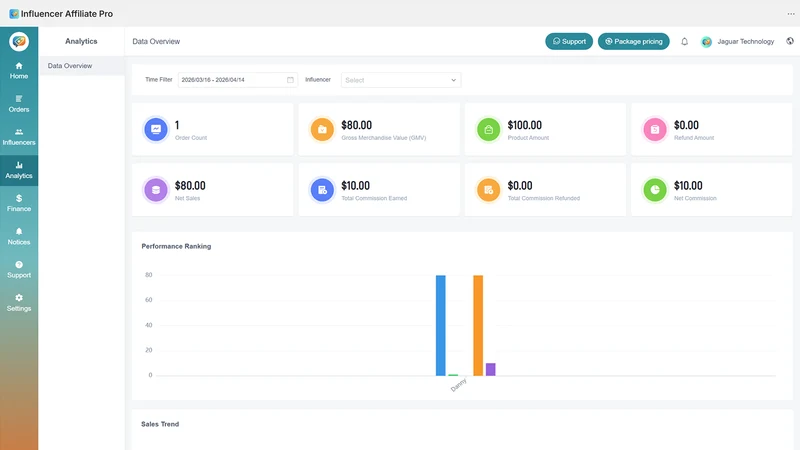Open the Jaguar Technology account name

pos(745,42)
